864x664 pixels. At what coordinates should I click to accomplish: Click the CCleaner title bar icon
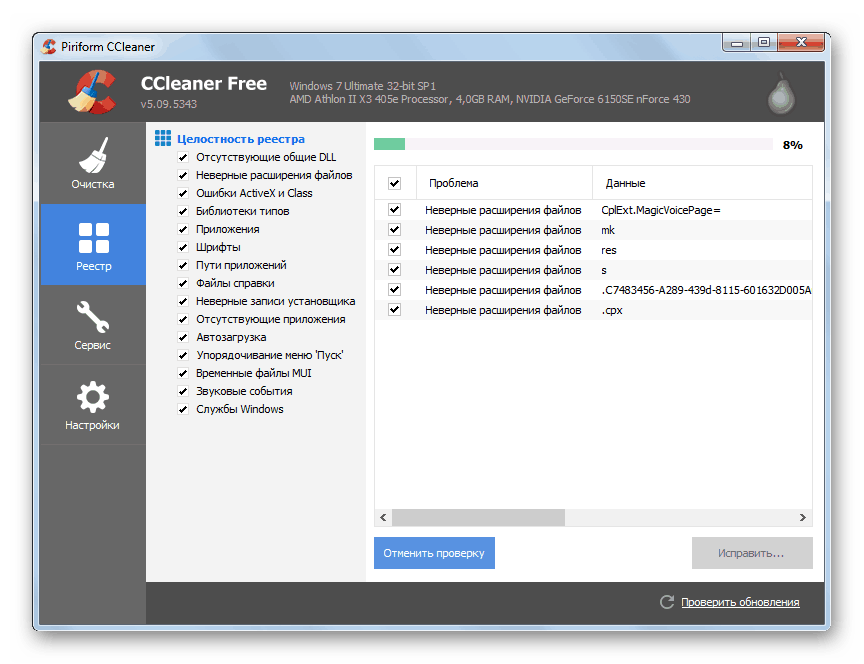[49, 47]
